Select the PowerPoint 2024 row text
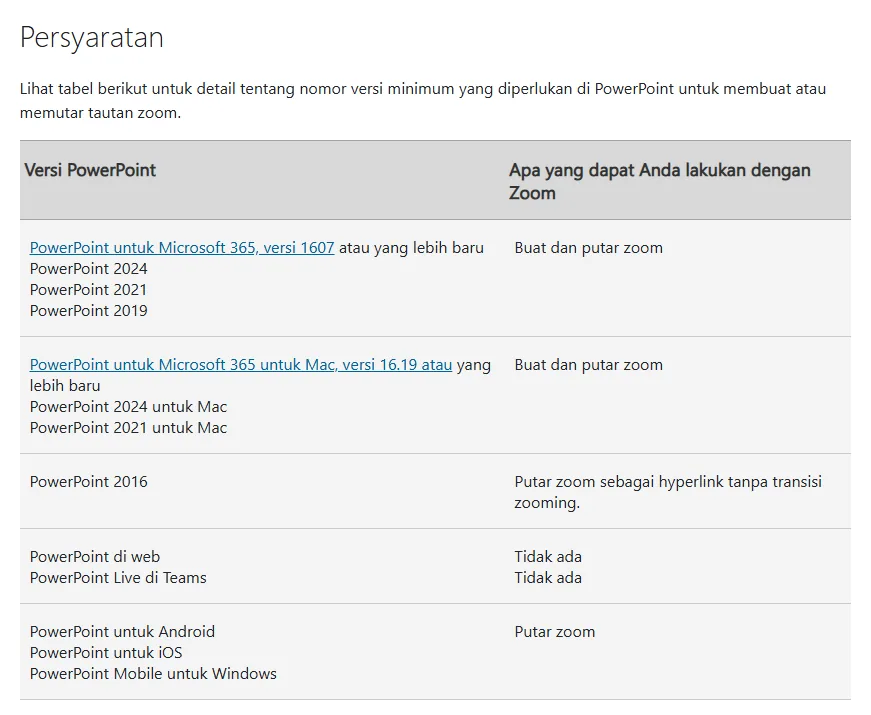The width and height of the screenshot is (871, 715). point(88,269)
